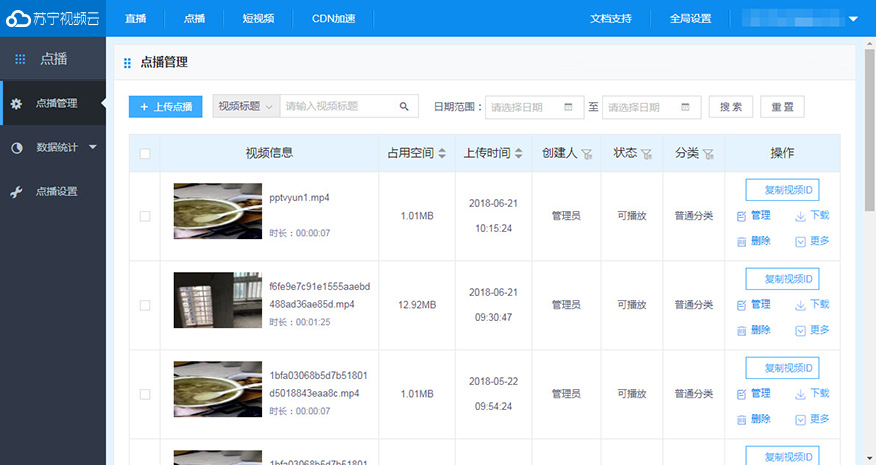876x465 pixels.
Task: Open the 点播 top navigation tab
Action: pyautogui.click(x=194, y=18)
